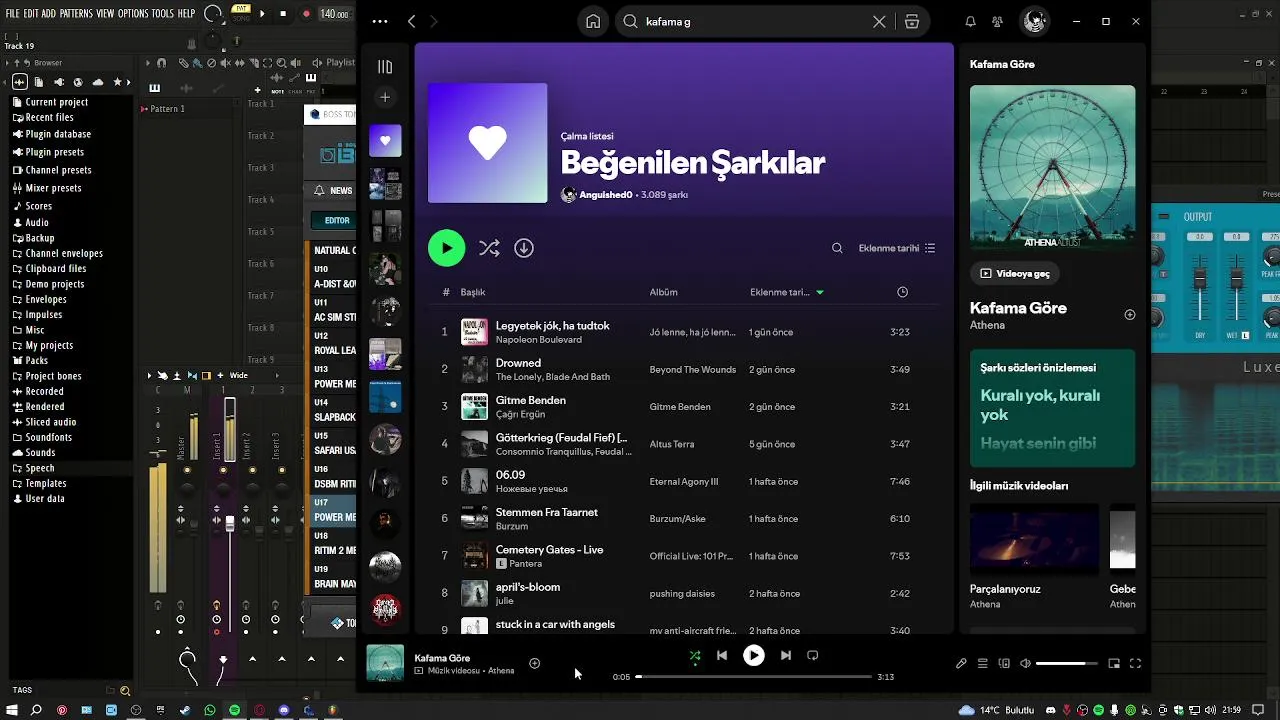
Task: Go back in Spotify navigation
Action: click(411, 21)
